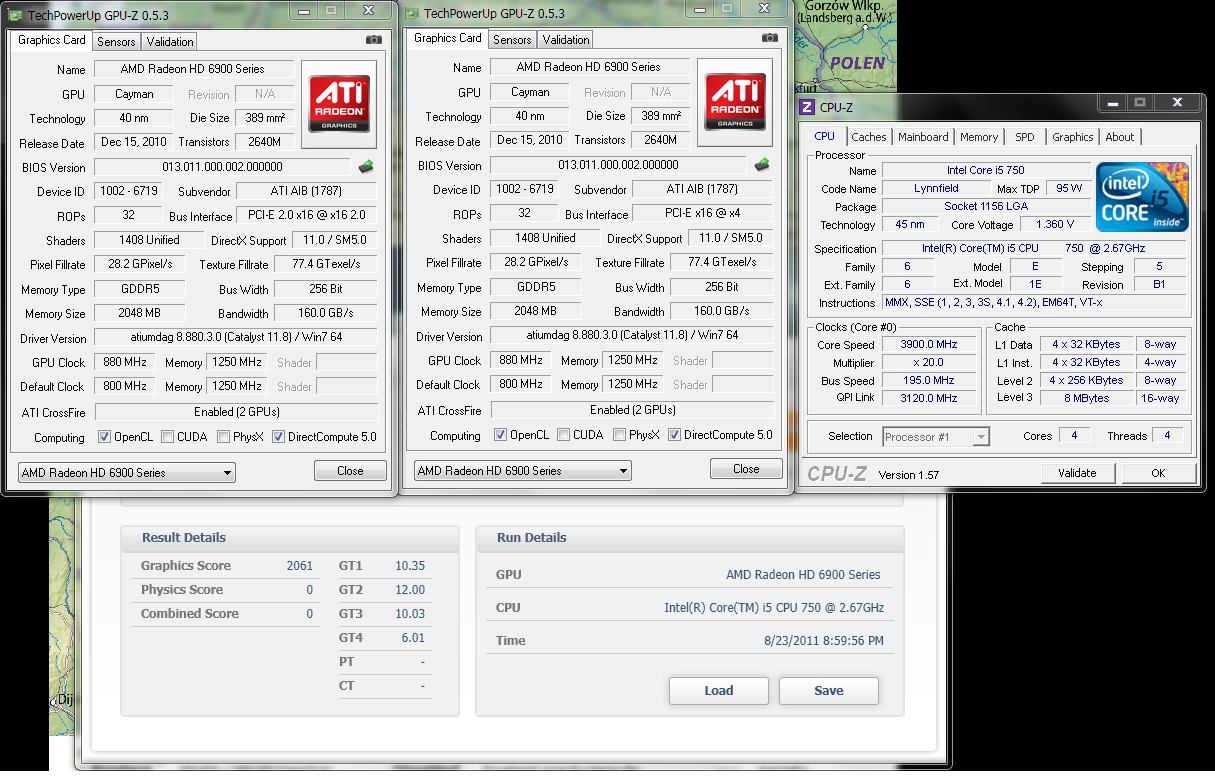Switch to Validation tab in right GPU-Z

point(566,40)
